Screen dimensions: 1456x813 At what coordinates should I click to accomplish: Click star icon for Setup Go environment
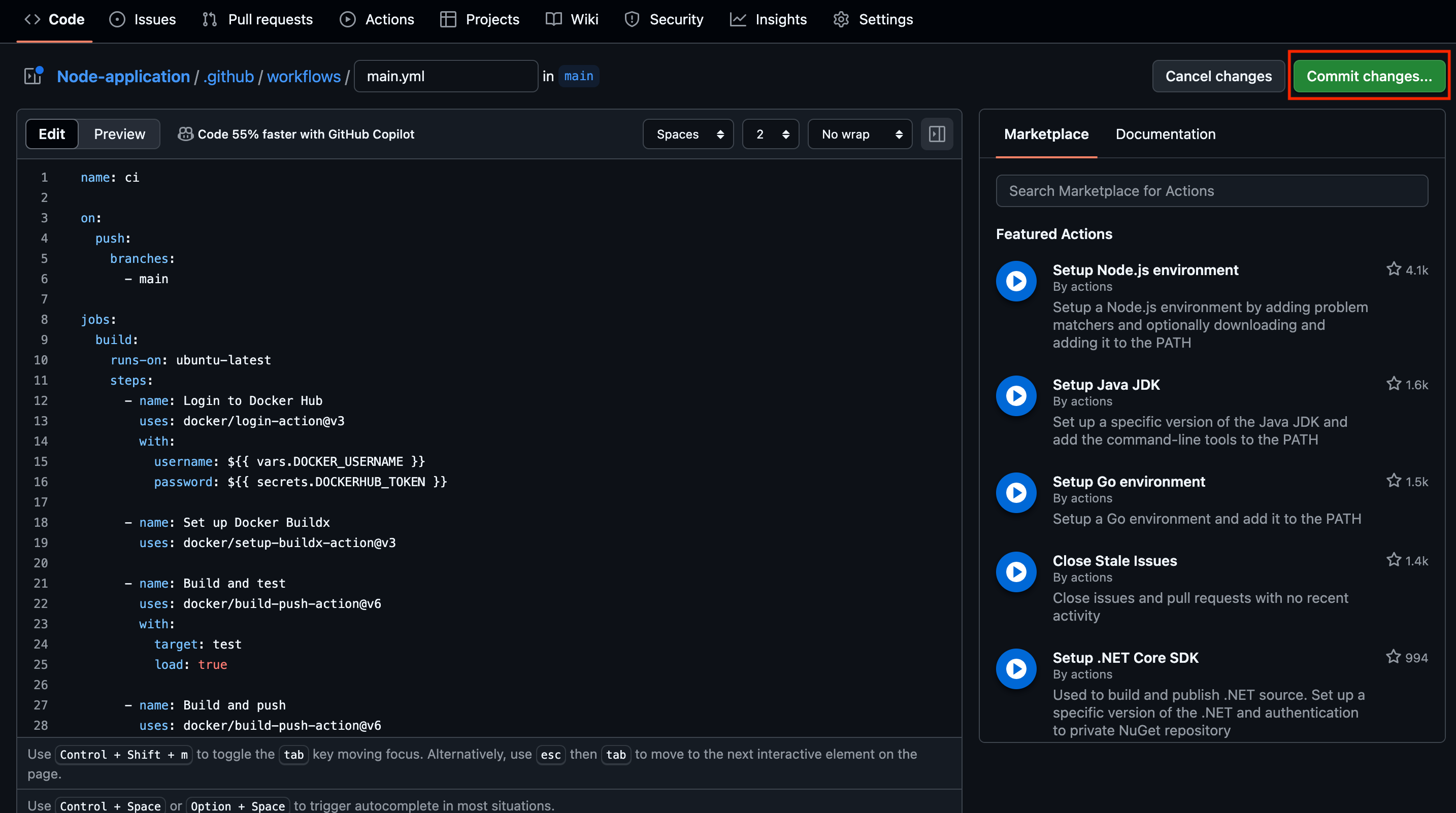click(1393, 481)
